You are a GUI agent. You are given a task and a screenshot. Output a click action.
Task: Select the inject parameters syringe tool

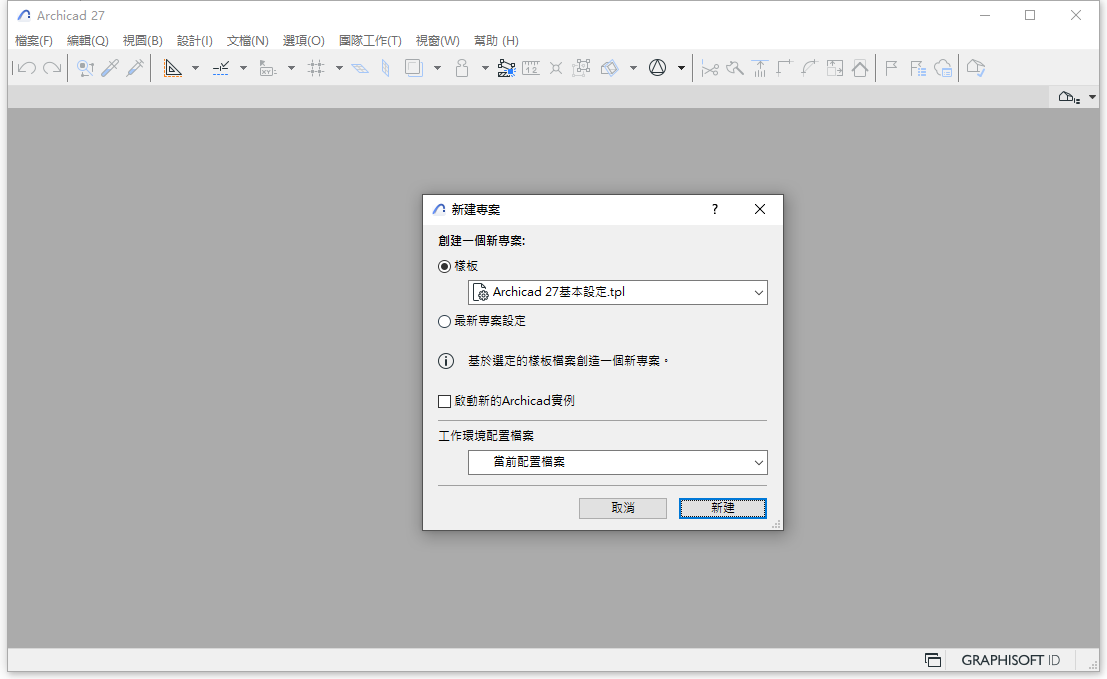(137, 67)
